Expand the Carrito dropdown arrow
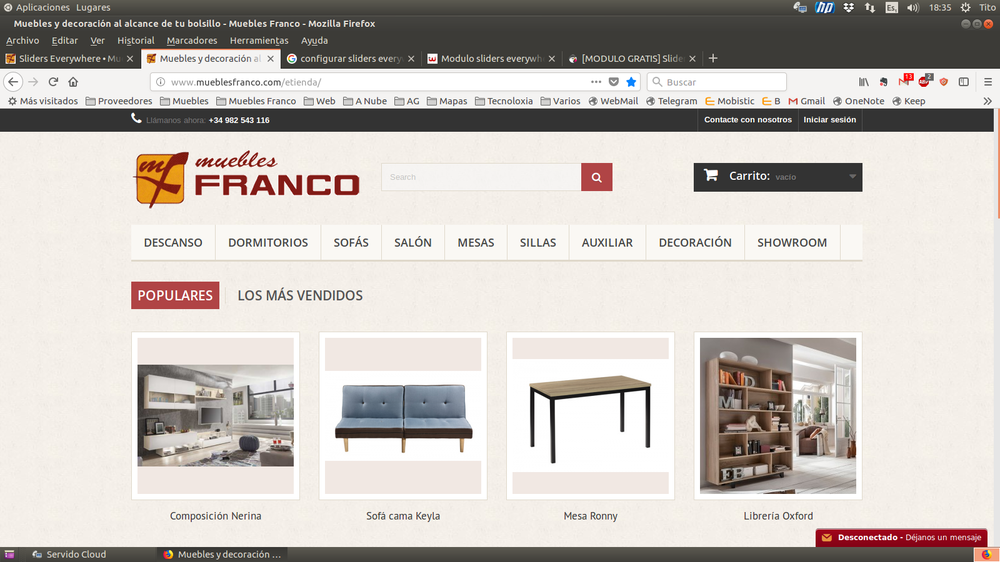Screen dimensions: 1000x562 (x=853, y=177)
